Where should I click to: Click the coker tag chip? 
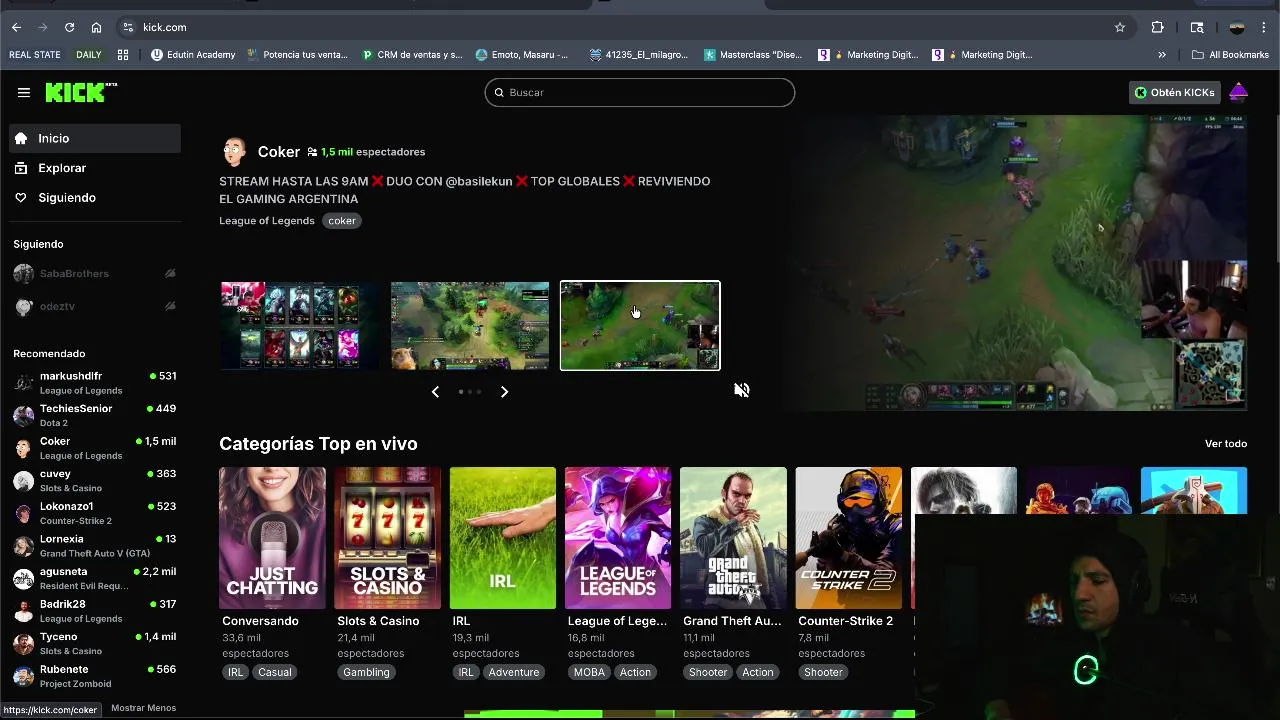342,220
